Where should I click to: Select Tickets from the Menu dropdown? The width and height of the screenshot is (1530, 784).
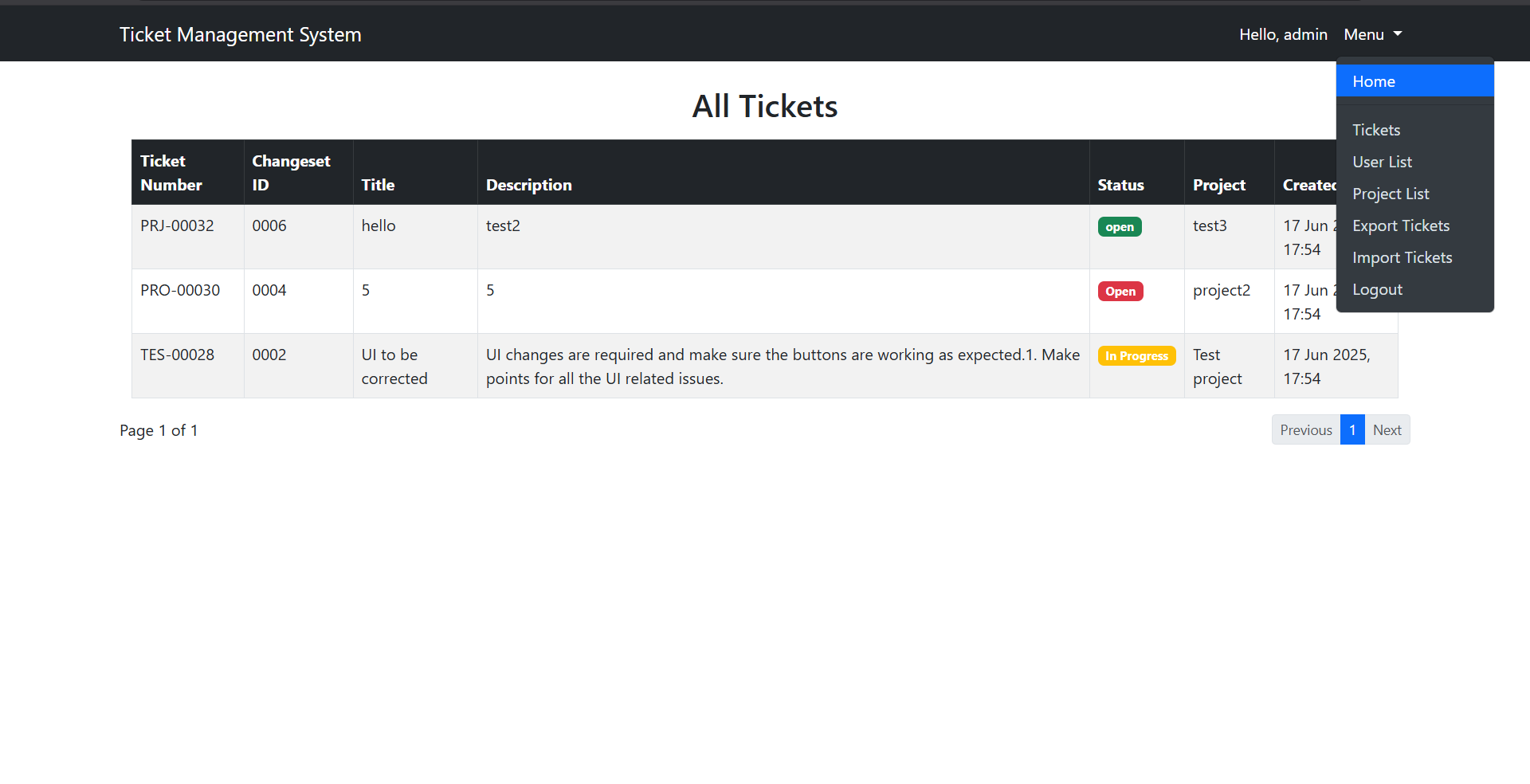pyautogui.click(x=1376, y=129)
